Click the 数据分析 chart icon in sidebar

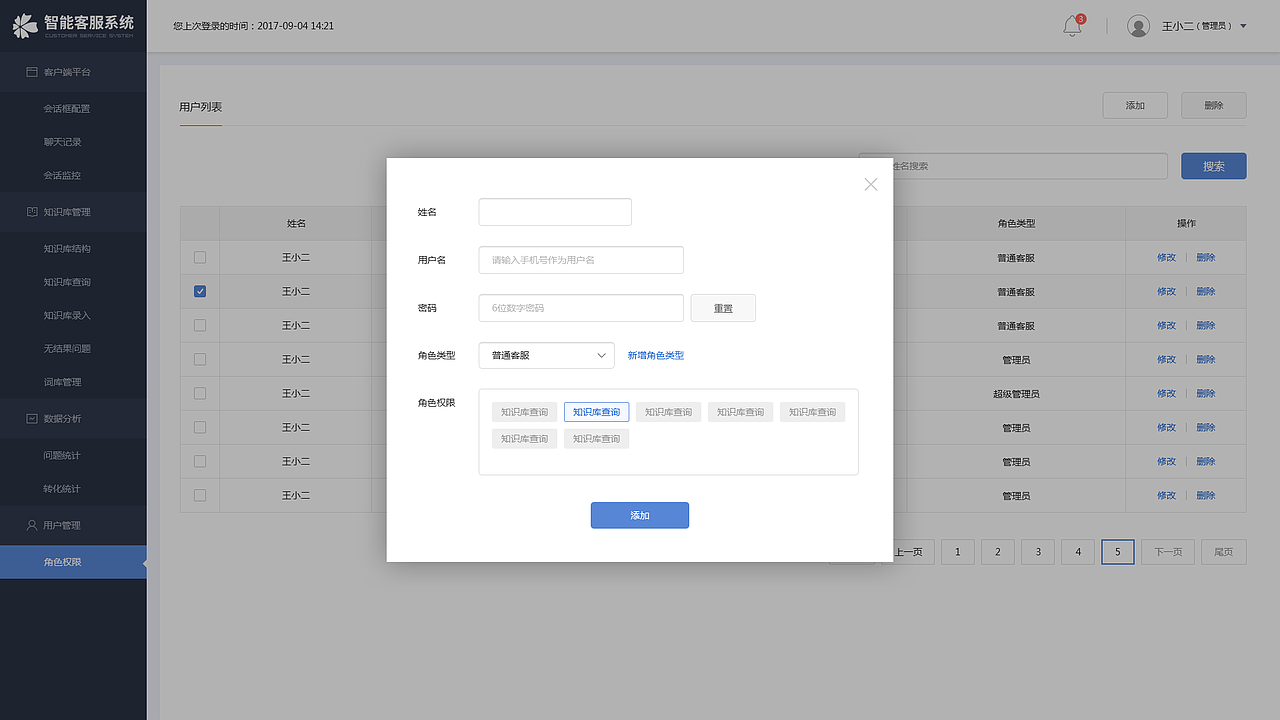[32, 418]
